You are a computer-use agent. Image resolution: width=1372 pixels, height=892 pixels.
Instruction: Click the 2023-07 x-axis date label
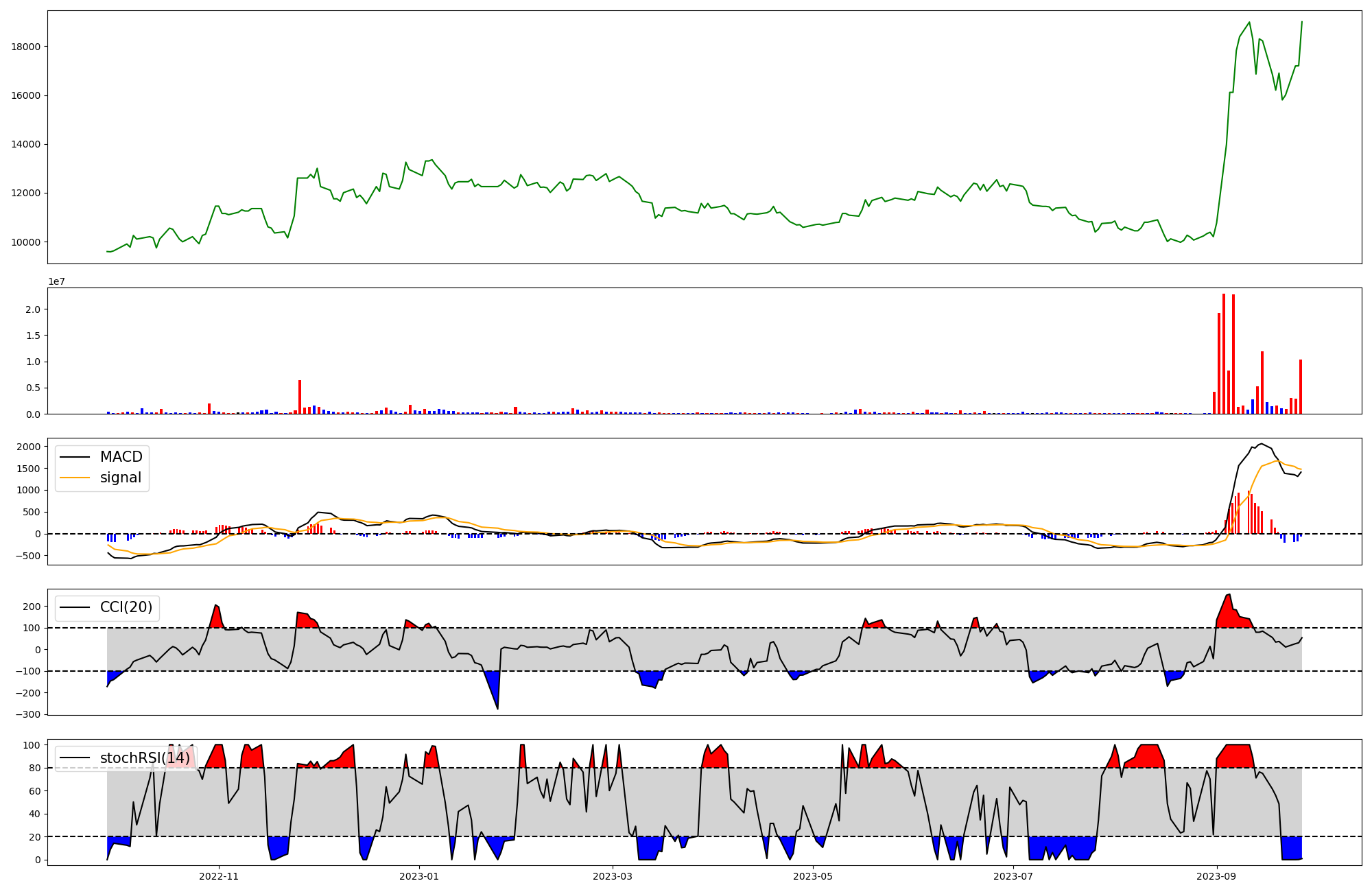pos(1013,876)
